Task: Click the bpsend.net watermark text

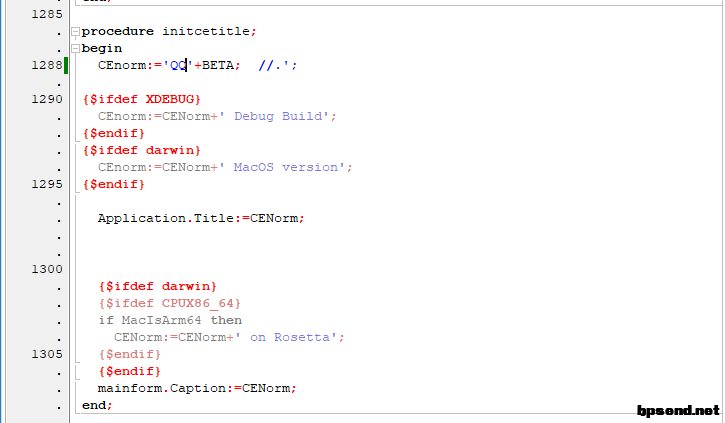Action: (x=678, y=411)
